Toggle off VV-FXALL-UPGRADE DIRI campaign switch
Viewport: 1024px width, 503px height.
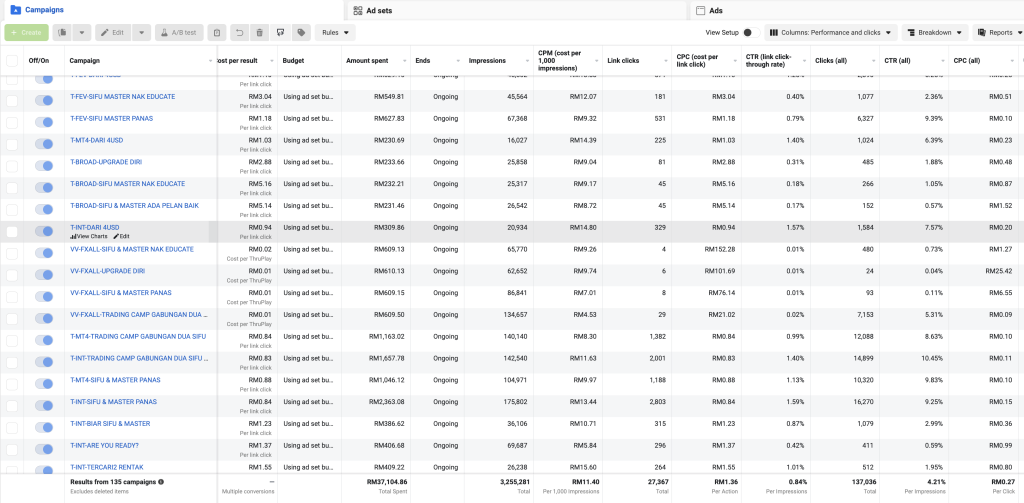(x=44, y=274)
